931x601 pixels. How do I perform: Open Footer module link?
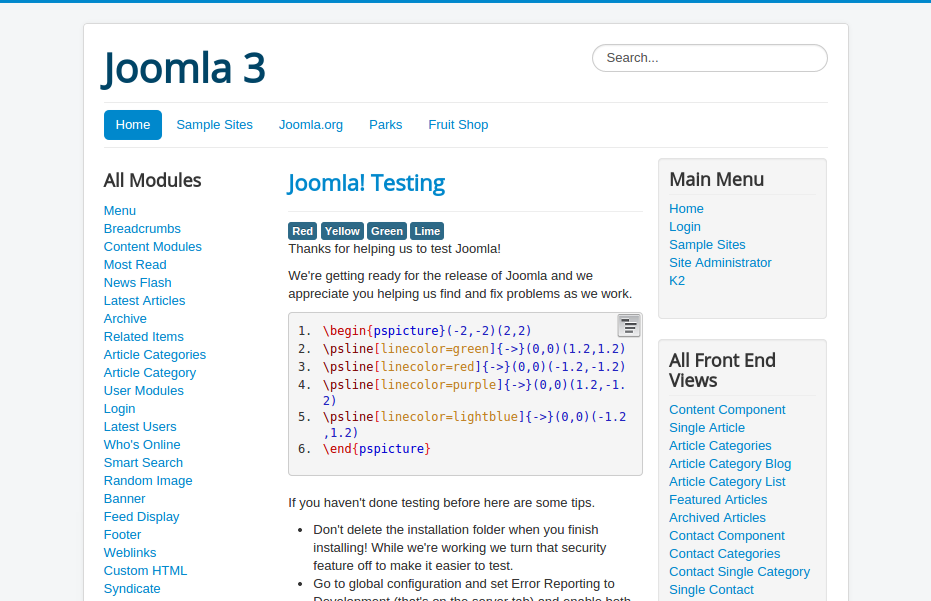(122, 535)
